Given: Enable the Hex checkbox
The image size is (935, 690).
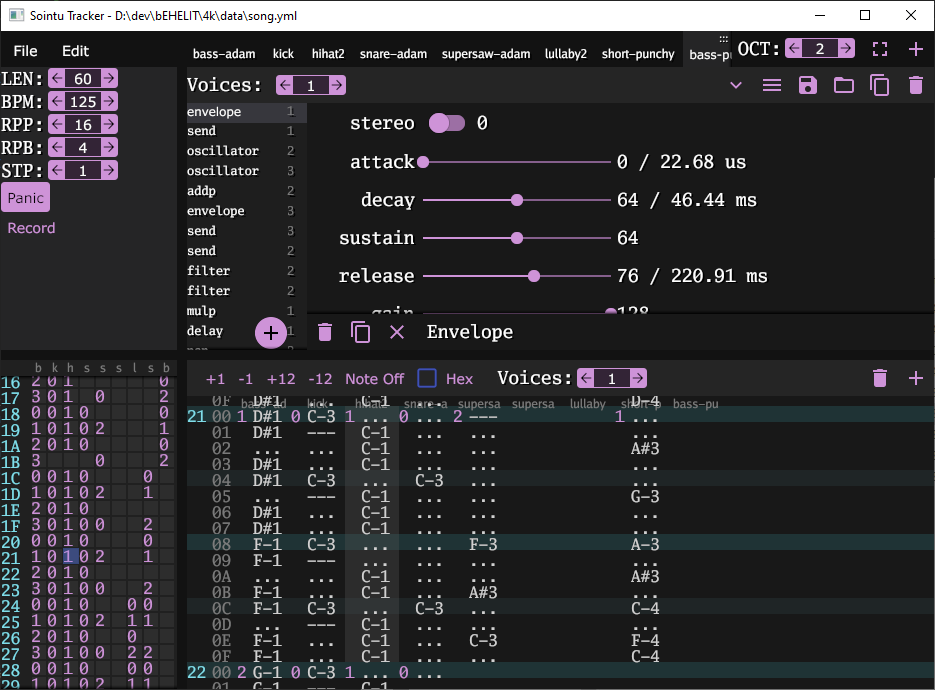Looking at the screenshot, I should click(427, 379).
